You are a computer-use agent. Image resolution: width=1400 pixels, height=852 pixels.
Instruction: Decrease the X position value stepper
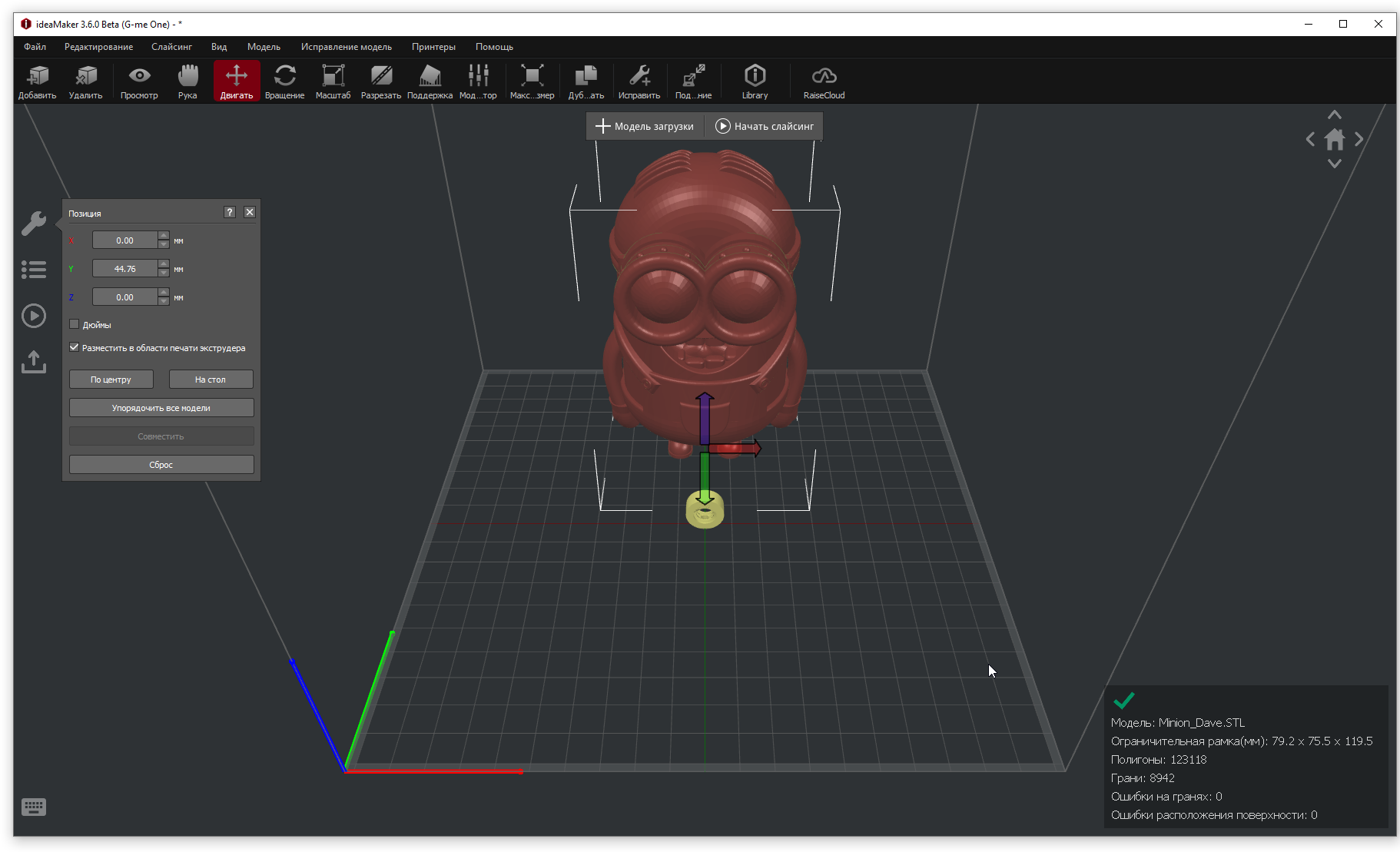tap(163, 244)
